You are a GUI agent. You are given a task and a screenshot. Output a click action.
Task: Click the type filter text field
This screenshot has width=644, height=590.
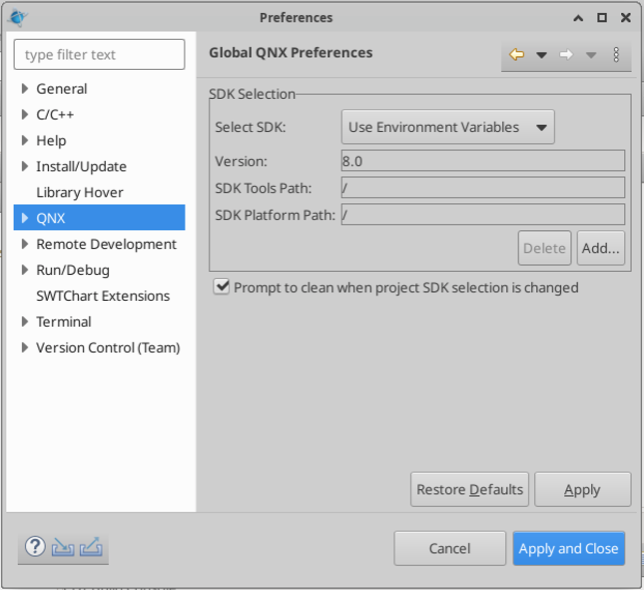99,55
